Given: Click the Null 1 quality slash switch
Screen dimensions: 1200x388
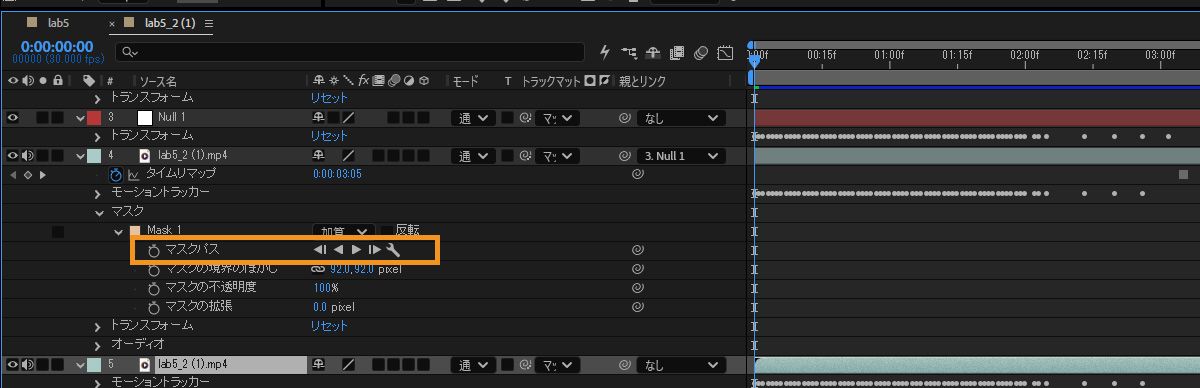Looking at the screenshot, I should click(349, 118).
